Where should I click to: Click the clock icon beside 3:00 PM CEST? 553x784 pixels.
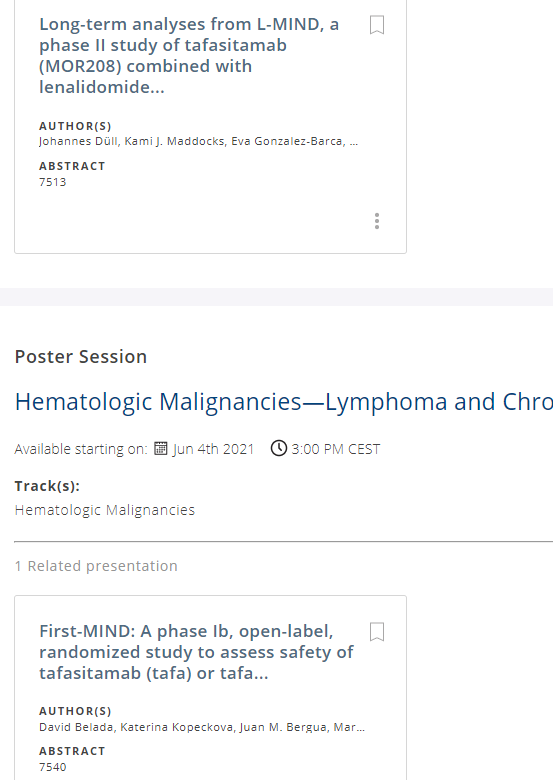click(x=278, y=448)
